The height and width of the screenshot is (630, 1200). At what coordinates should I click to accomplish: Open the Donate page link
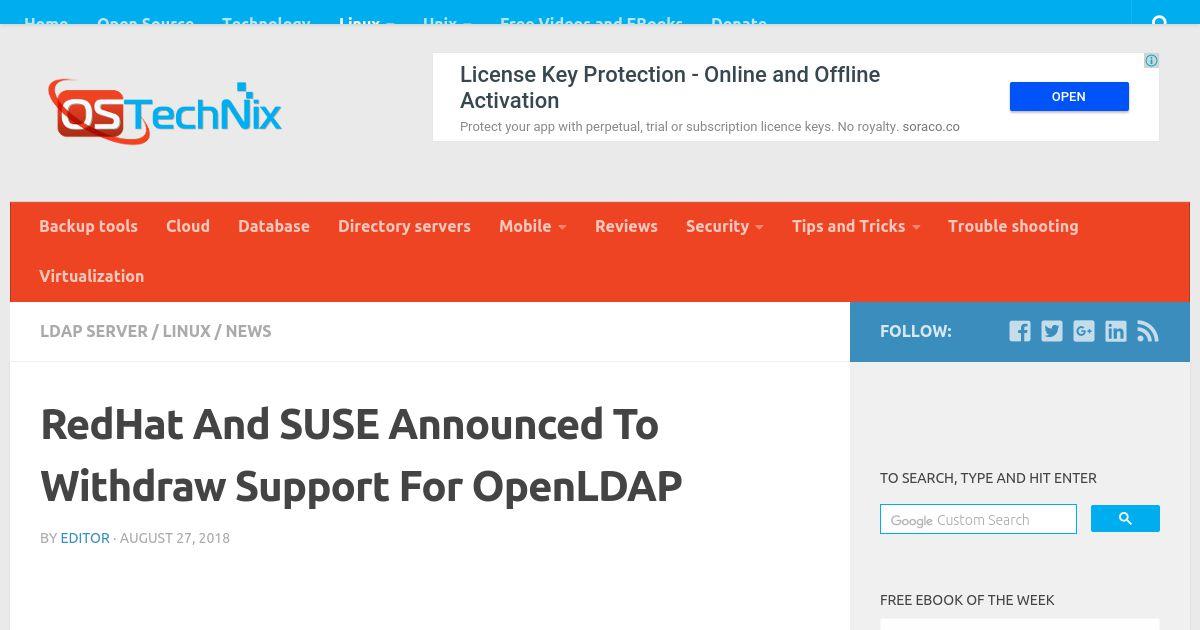tap(739, 22)
